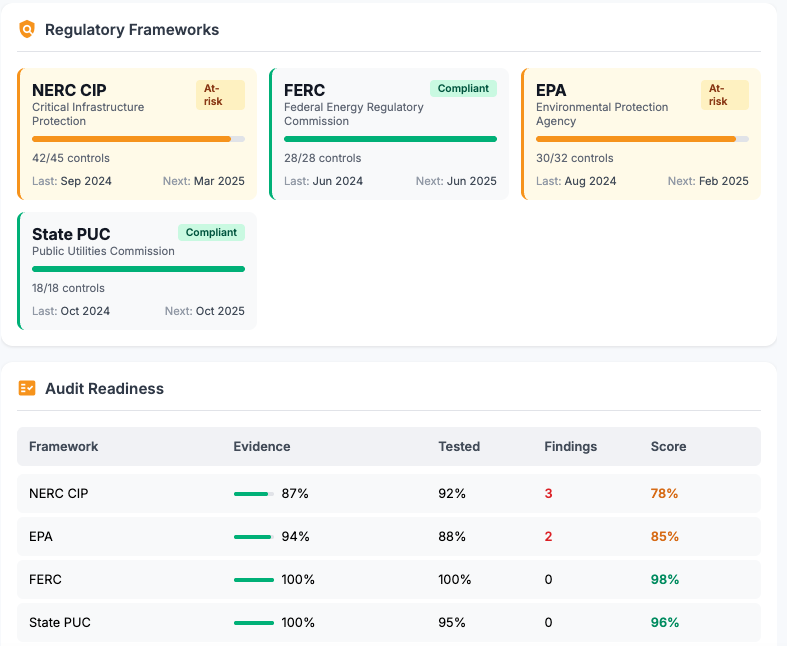787x646 pixels.
Task: Click the NERC CIP At-risk badge
Action: tap(220, 95)
